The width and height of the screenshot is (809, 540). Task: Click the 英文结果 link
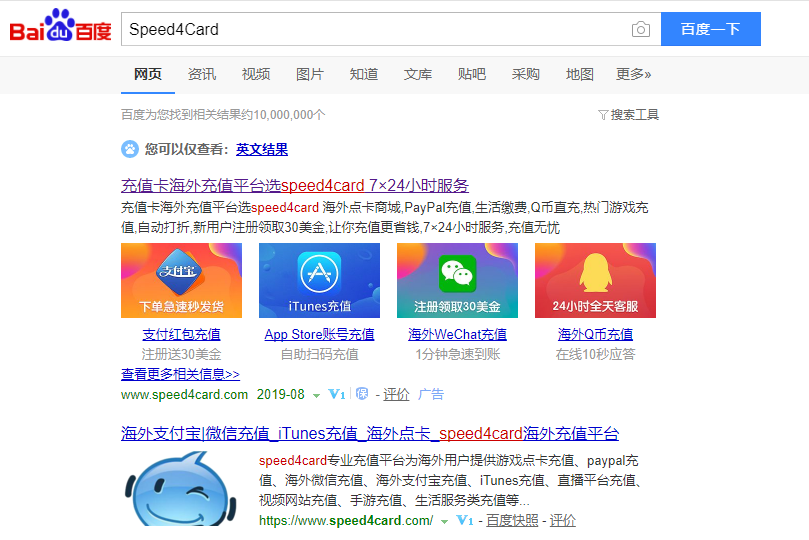(262, 150)
